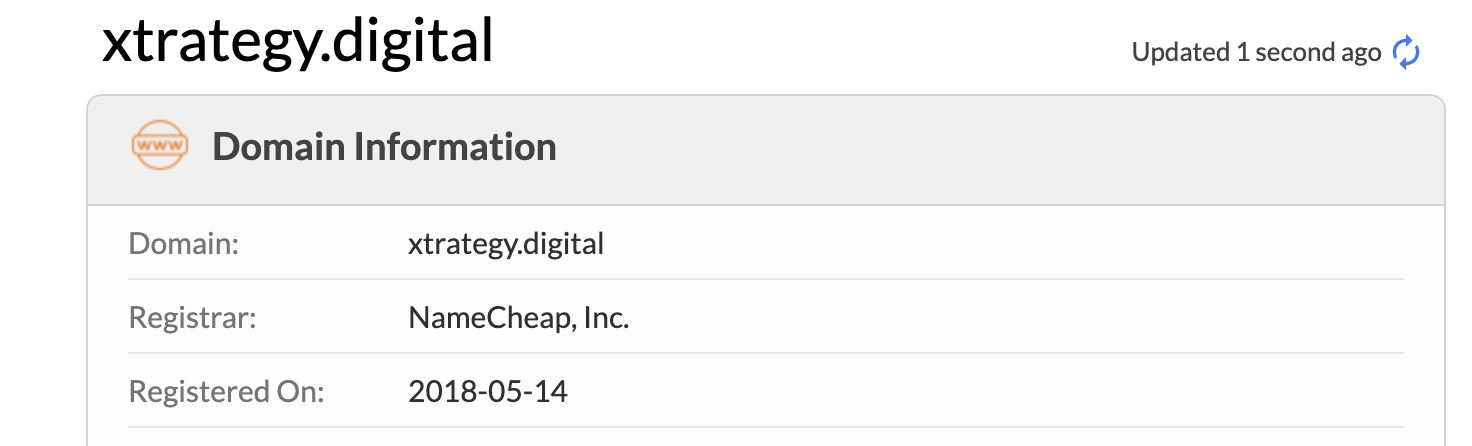
Task: Click the 'Updated 1 second ago' text
Action: (1256, 53)
